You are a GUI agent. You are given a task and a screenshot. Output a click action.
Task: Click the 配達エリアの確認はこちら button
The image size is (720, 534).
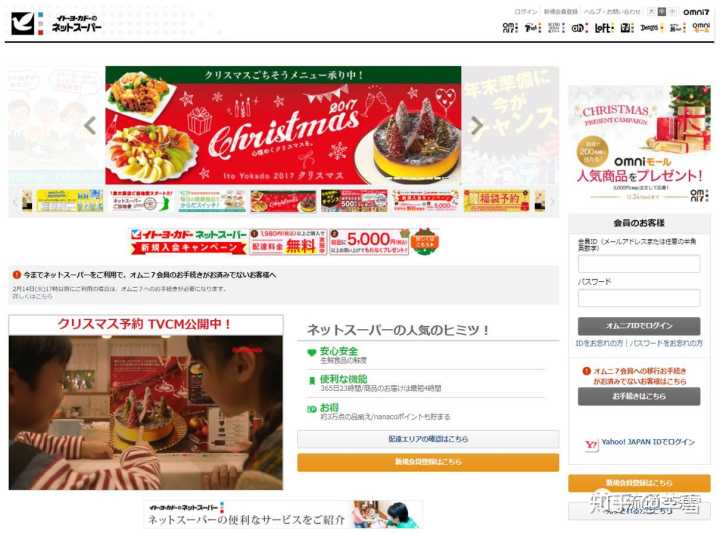pyautogui.click(x=428, y=439)
